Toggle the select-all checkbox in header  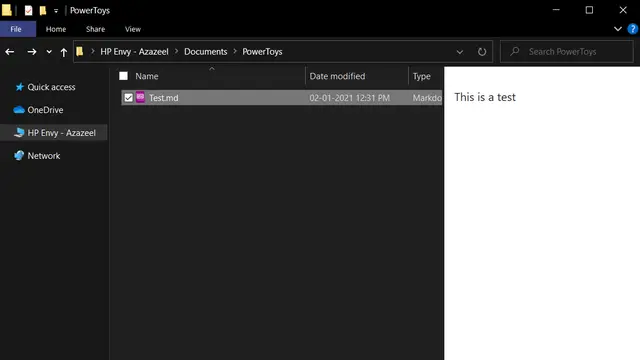click(123, 76)
